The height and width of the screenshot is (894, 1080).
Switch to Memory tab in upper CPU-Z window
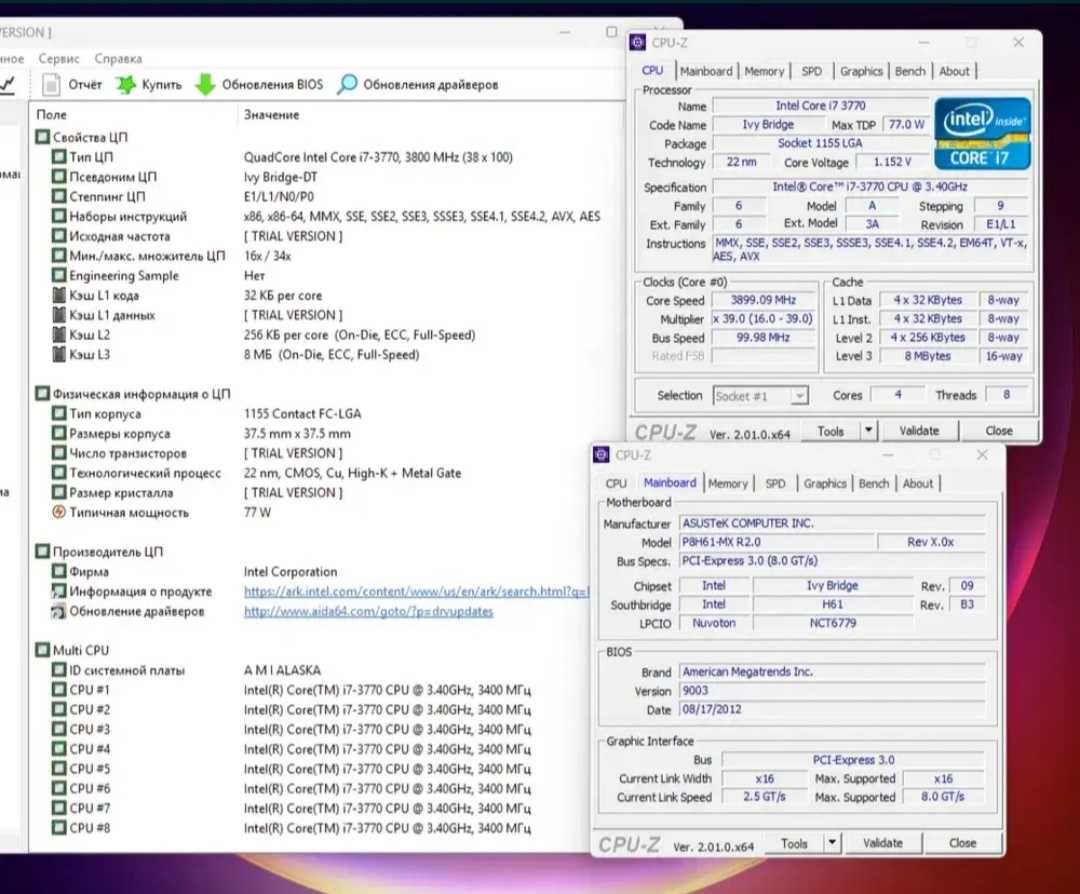(x=764, y=71)
